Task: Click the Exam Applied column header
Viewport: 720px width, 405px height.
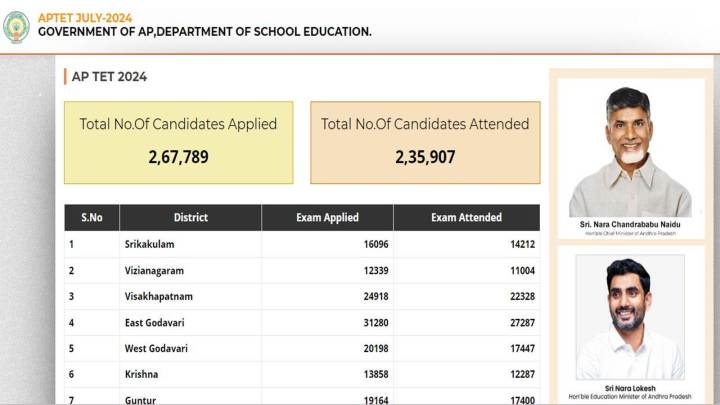Action: [327, 218]
